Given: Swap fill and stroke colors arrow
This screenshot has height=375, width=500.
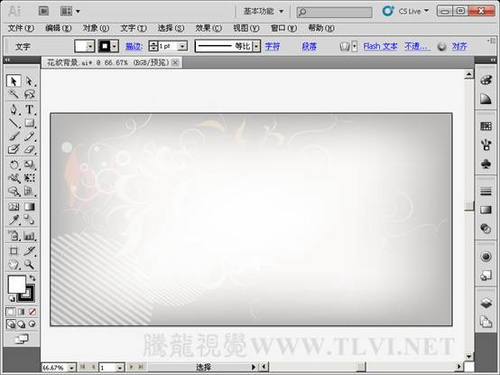Looking at the screenshot, I should click(32, 278).
